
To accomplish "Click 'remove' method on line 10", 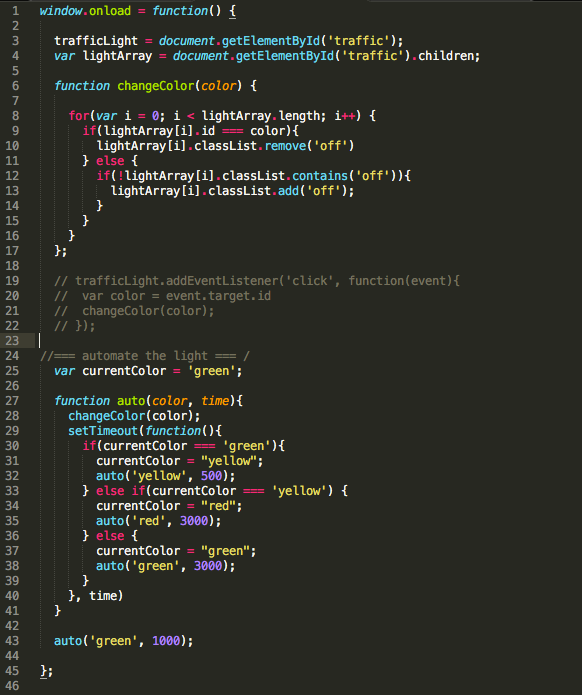I will pos(285,146).
